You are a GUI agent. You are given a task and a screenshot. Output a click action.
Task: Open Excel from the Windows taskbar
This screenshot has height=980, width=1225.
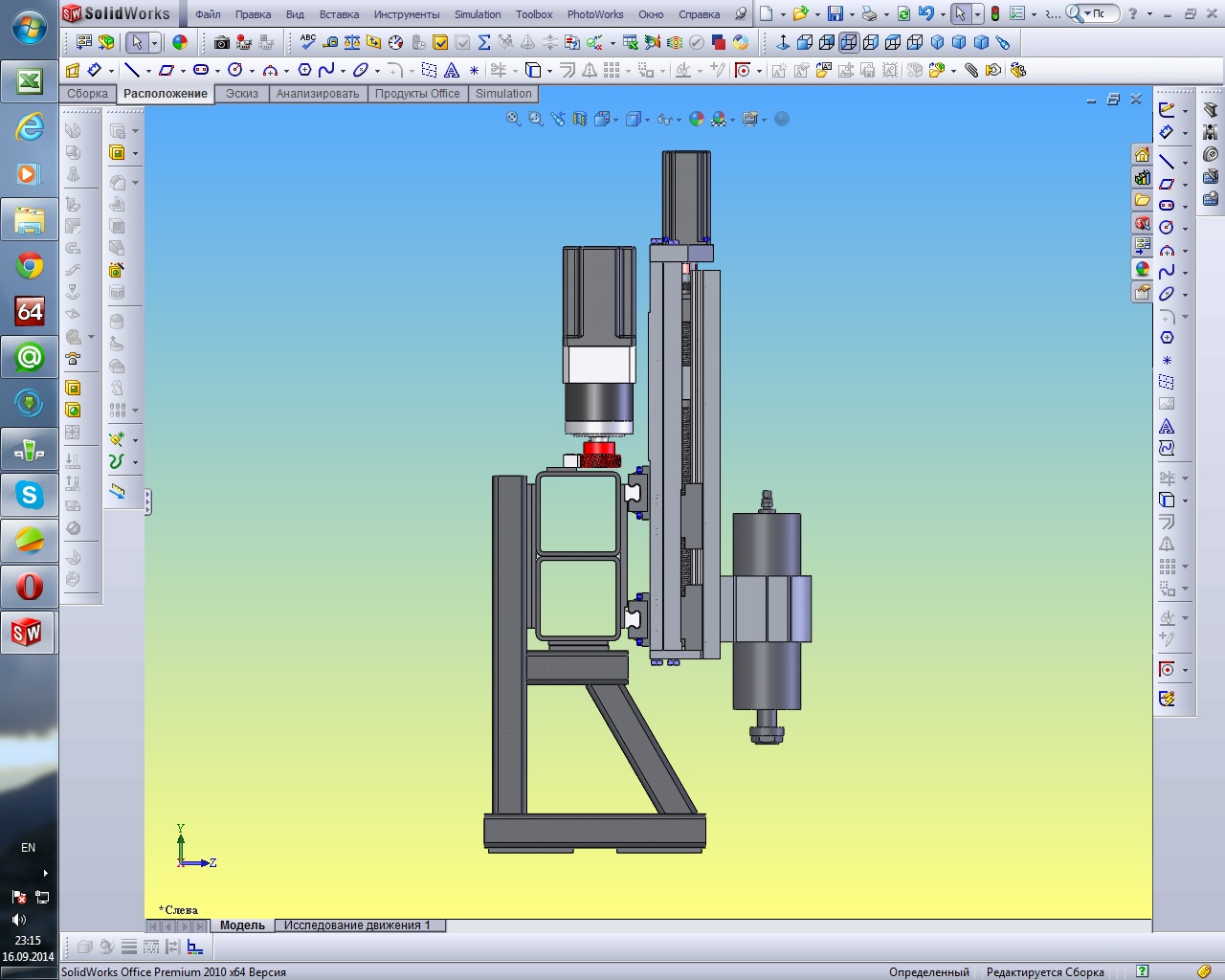pos(29,82)
